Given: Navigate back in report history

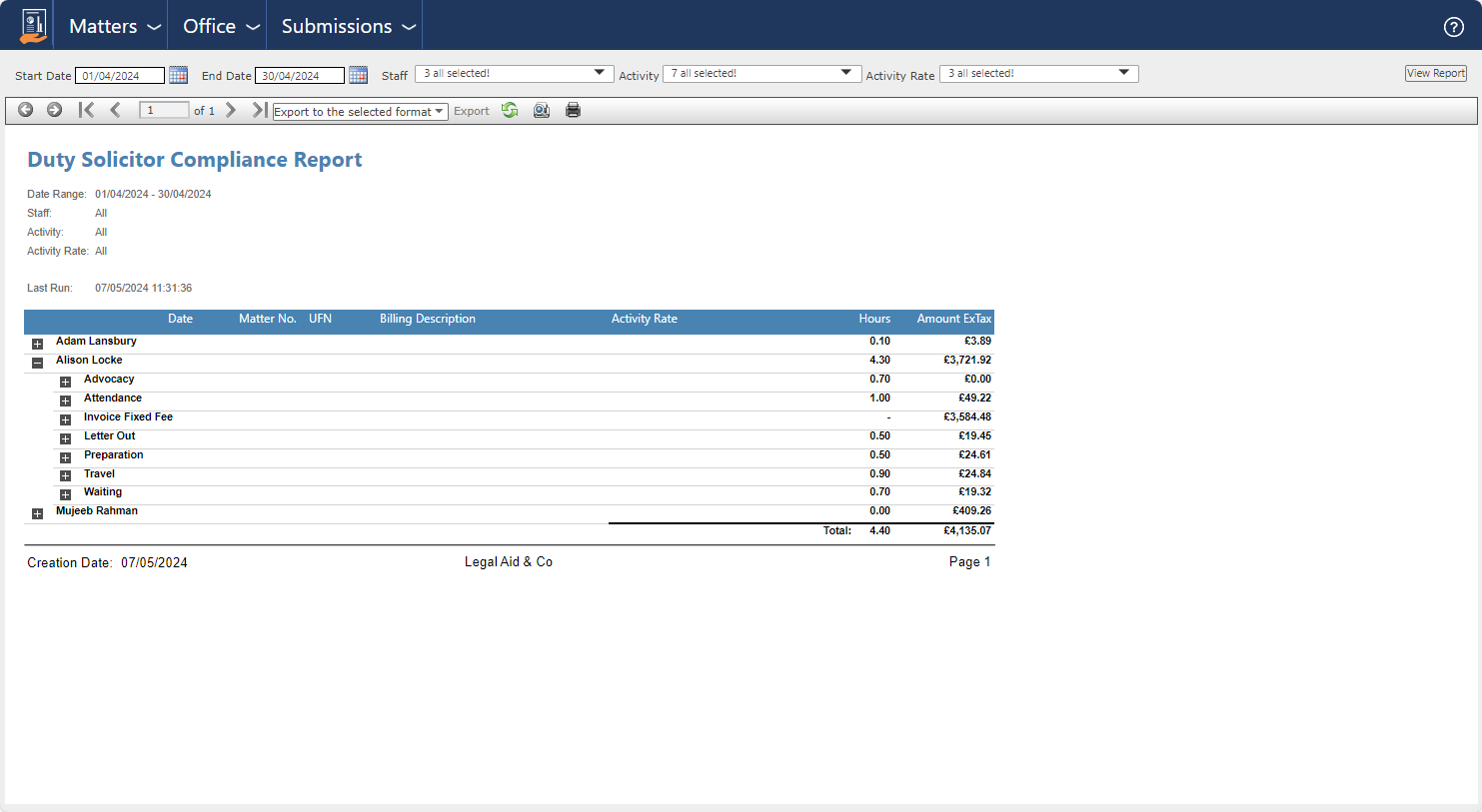Looking at the screenshot, I should 26,110.
